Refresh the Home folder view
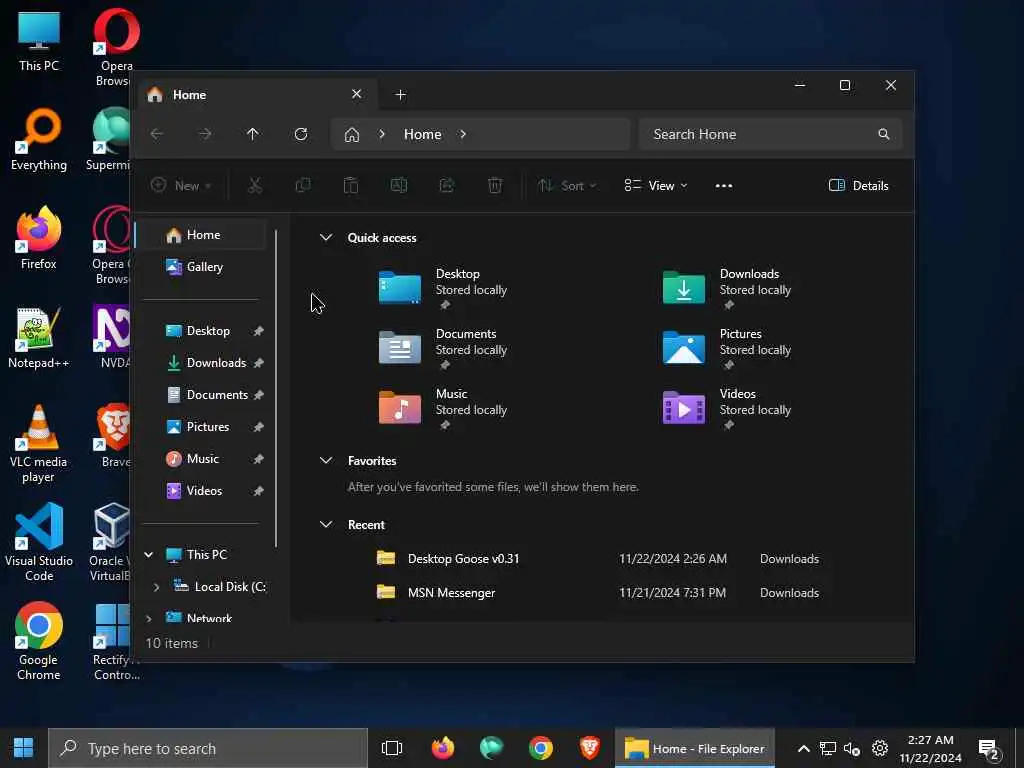This screenshot has width=1024, height=768. pos(301,134)
